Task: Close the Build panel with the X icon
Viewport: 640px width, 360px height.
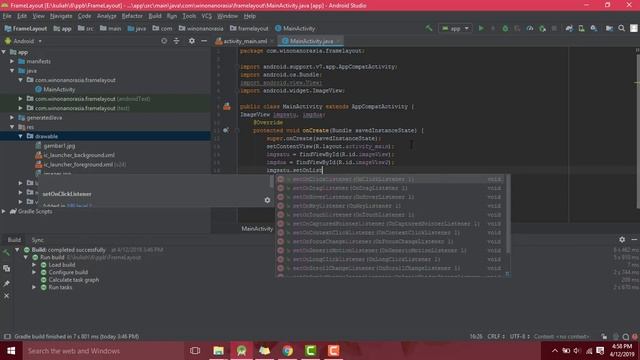Action: 6,296
